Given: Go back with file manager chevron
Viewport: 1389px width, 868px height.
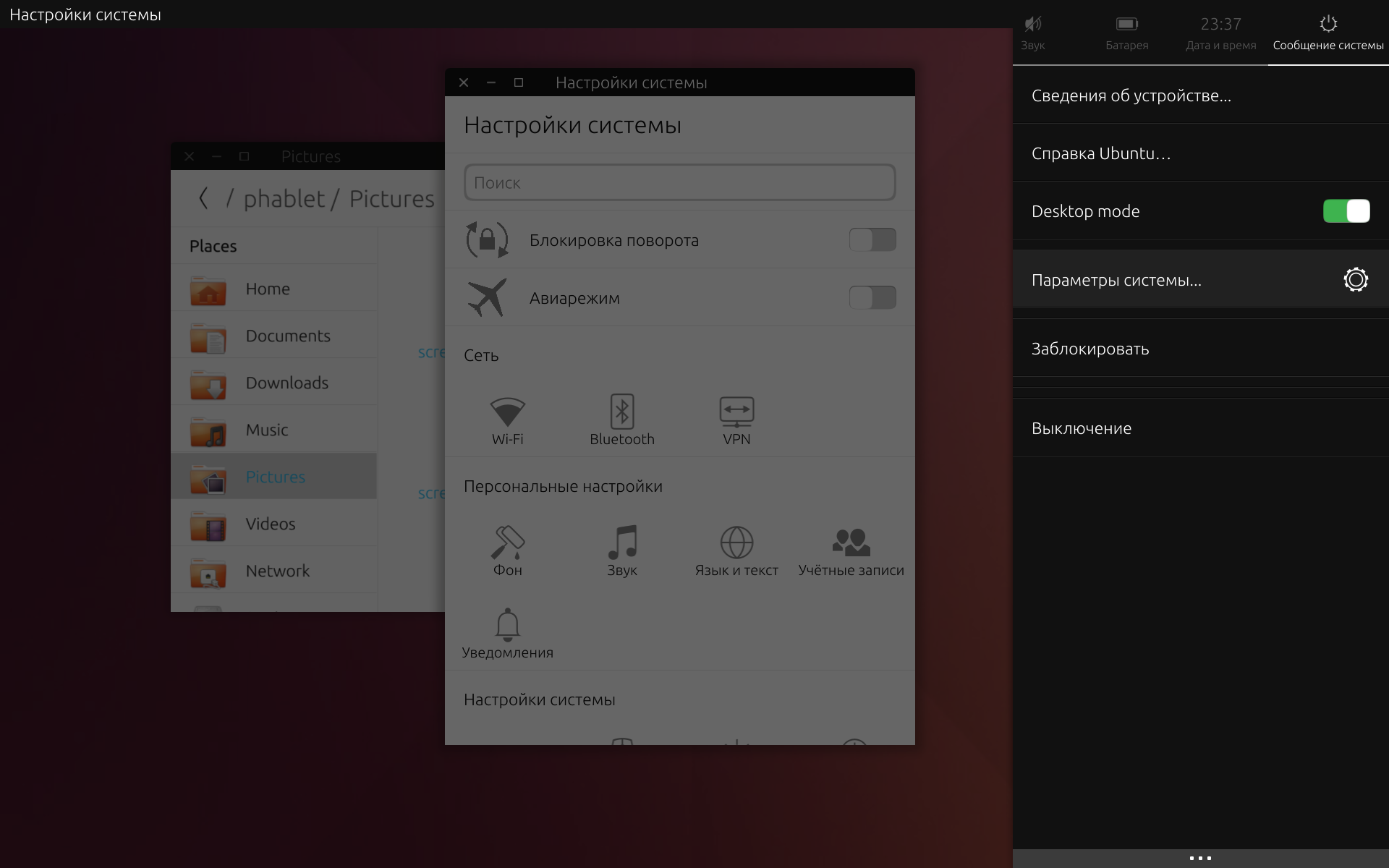Looking at the screenshot, I should 203,198.
